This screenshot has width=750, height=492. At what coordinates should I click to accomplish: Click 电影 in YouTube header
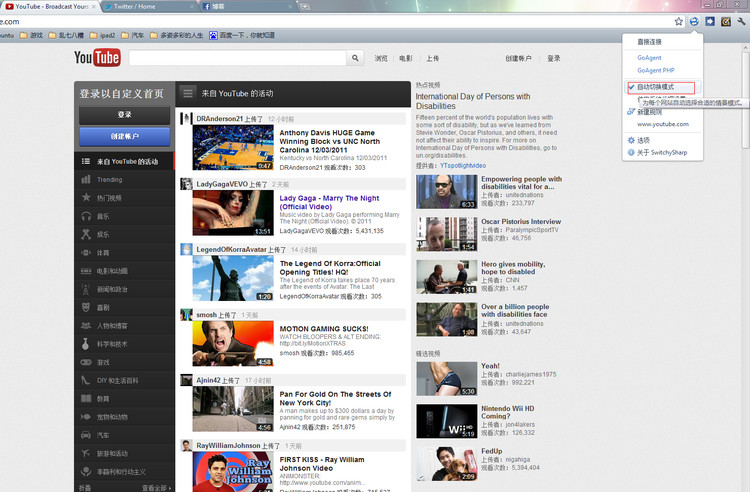(406, 58)
